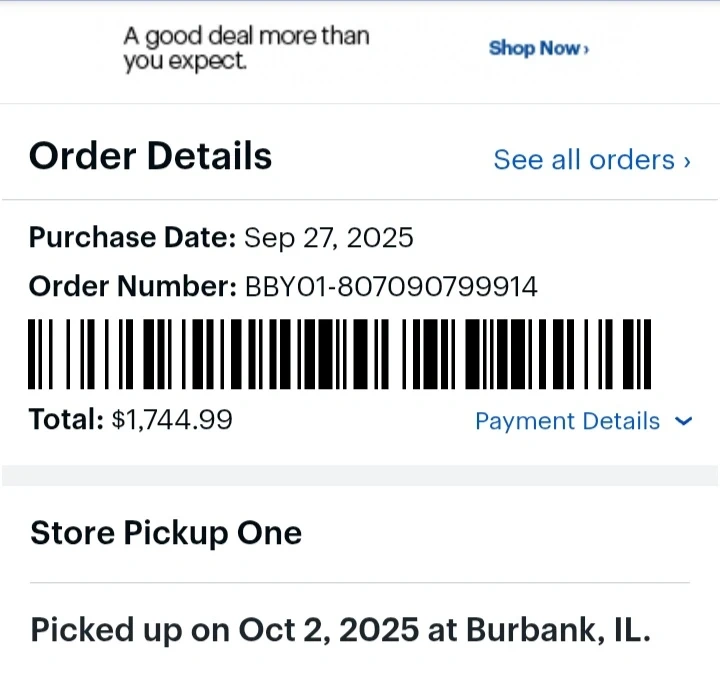Click the chevron after See all orders
The width and height of the screenshot is (720, 691).
pos(687,161)
